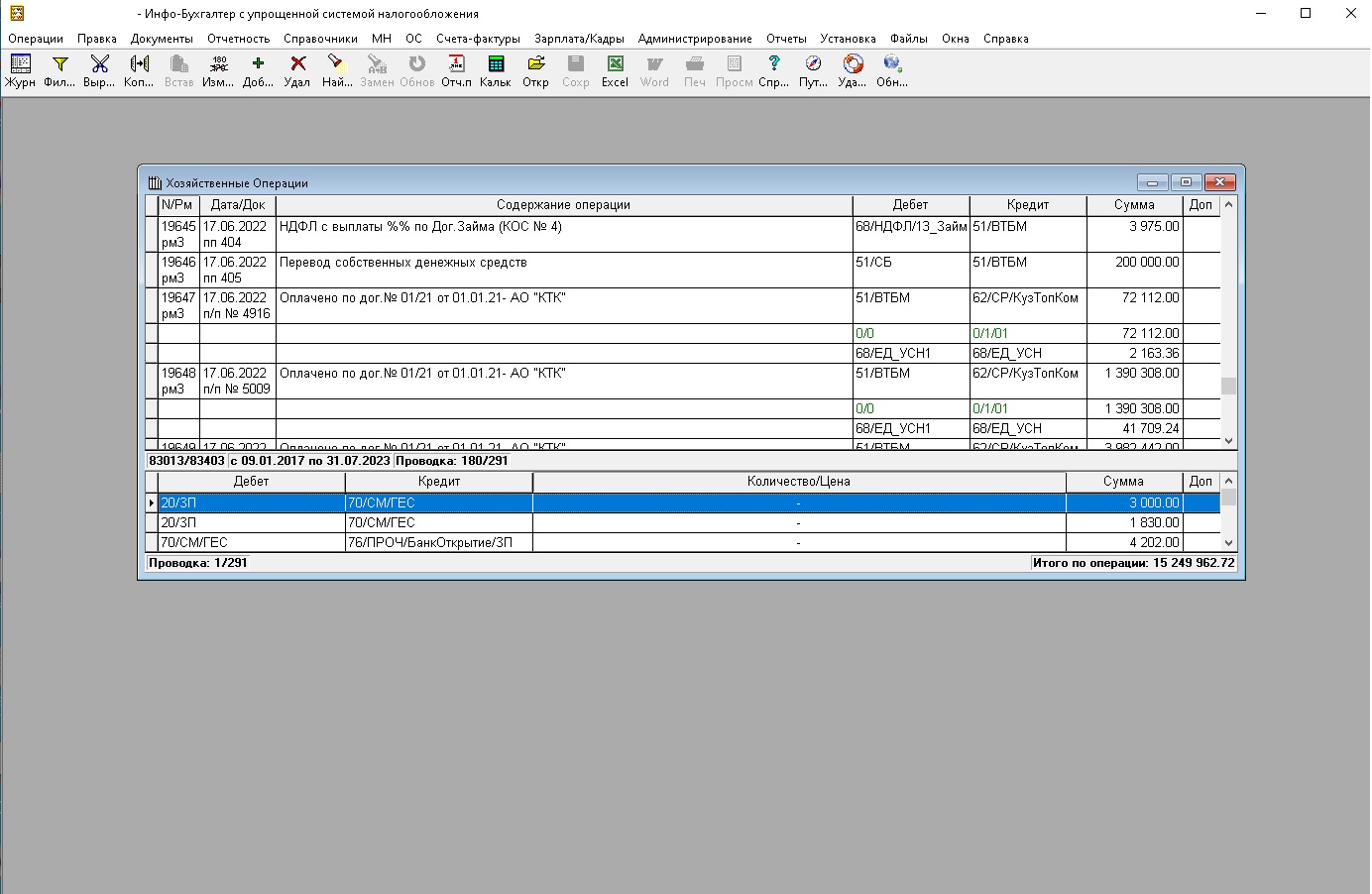This screenshot has width=1372, height=894.
Task: Click the lower table scrollbar thumb
Action: click(1228, 498)
